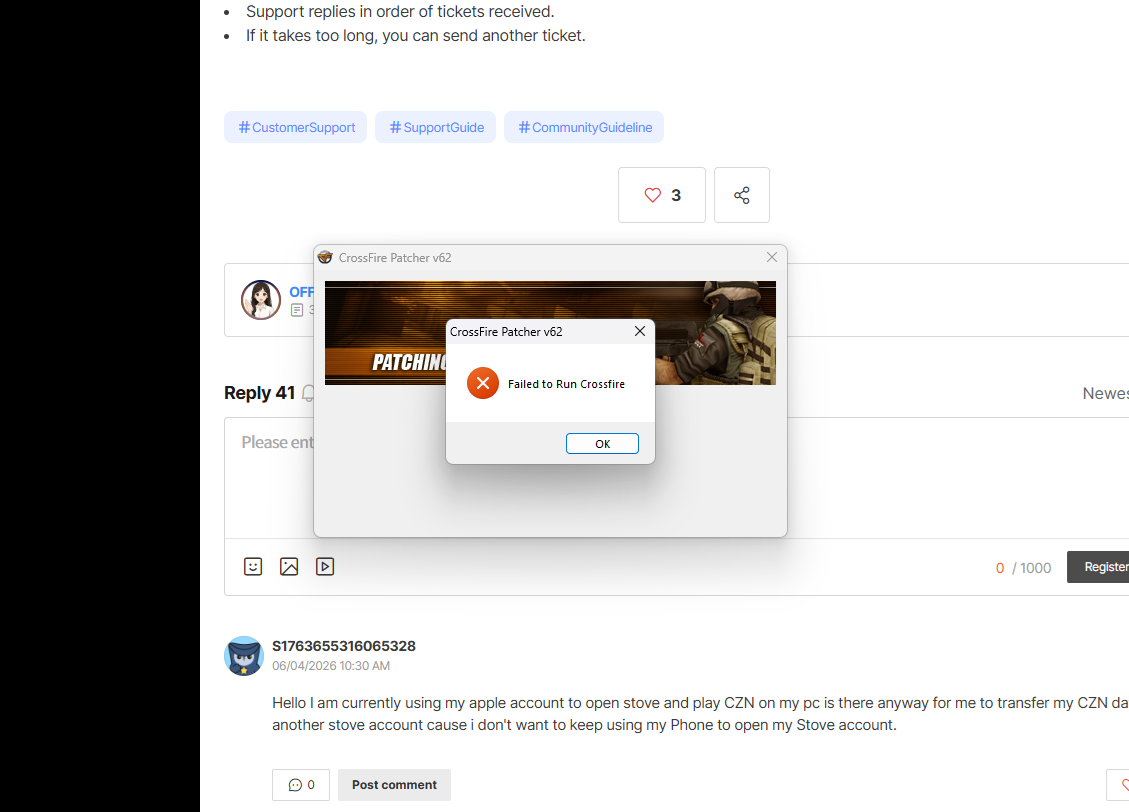Close the CrossFire Patcher v62 main window
This screenshot has width=1129, height=812.
coord(772,257)
